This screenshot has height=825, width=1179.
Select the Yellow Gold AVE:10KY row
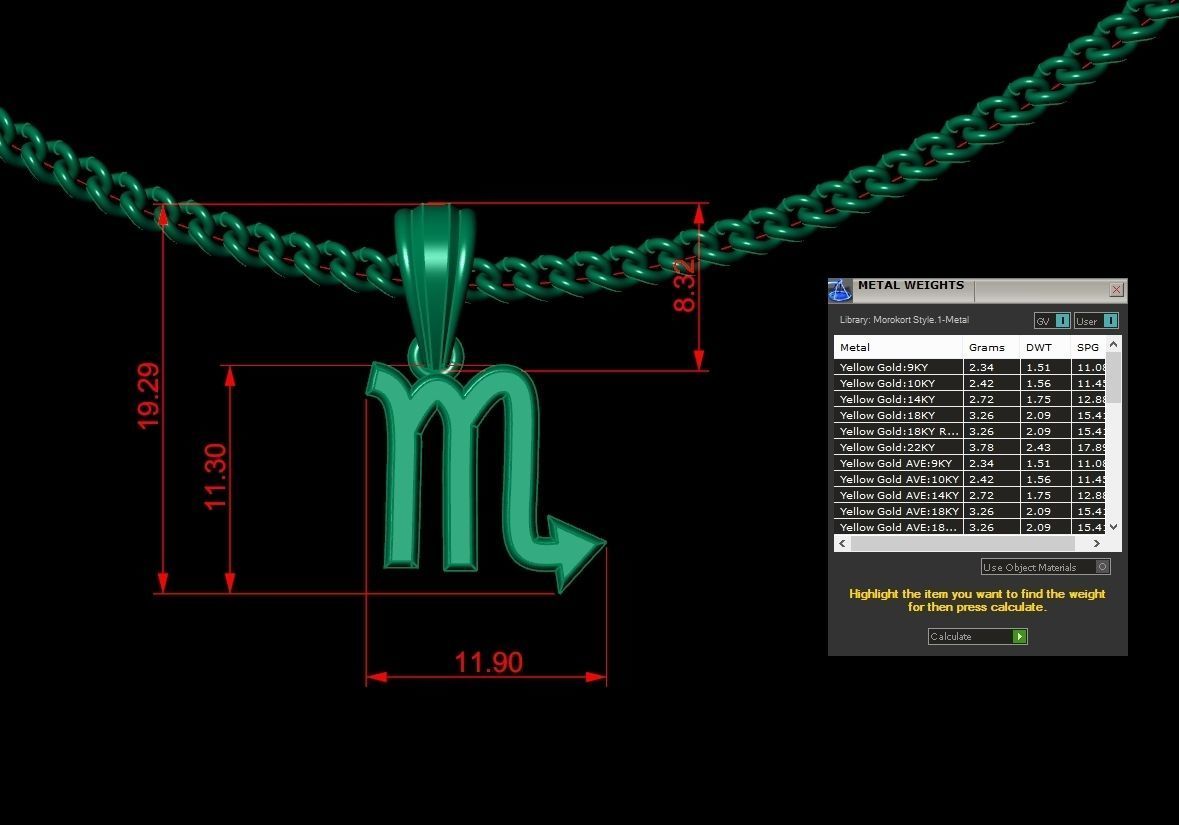pos(970,479)
